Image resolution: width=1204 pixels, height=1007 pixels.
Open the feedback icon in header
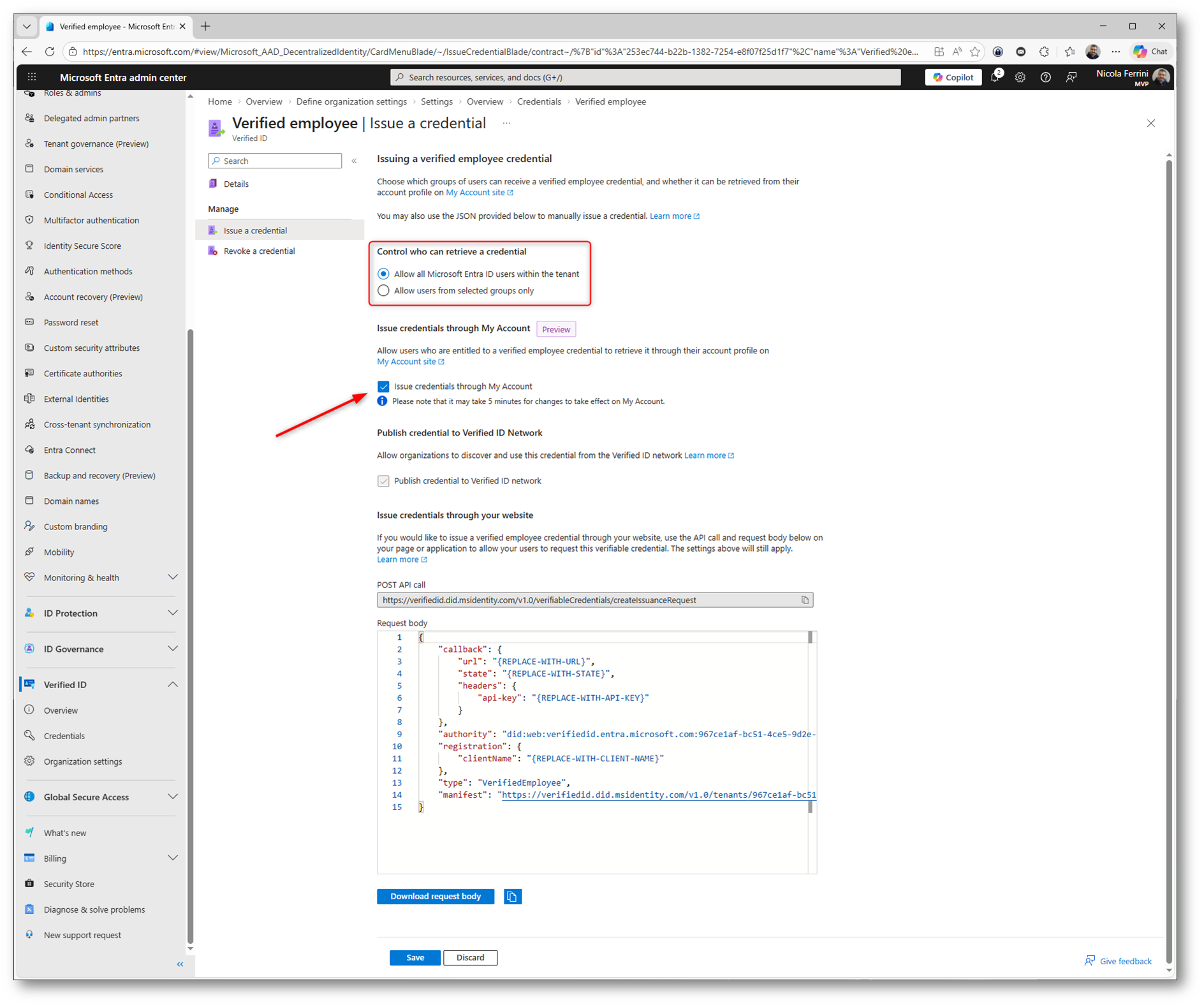pyautogui.click(x=1071, y=77)
